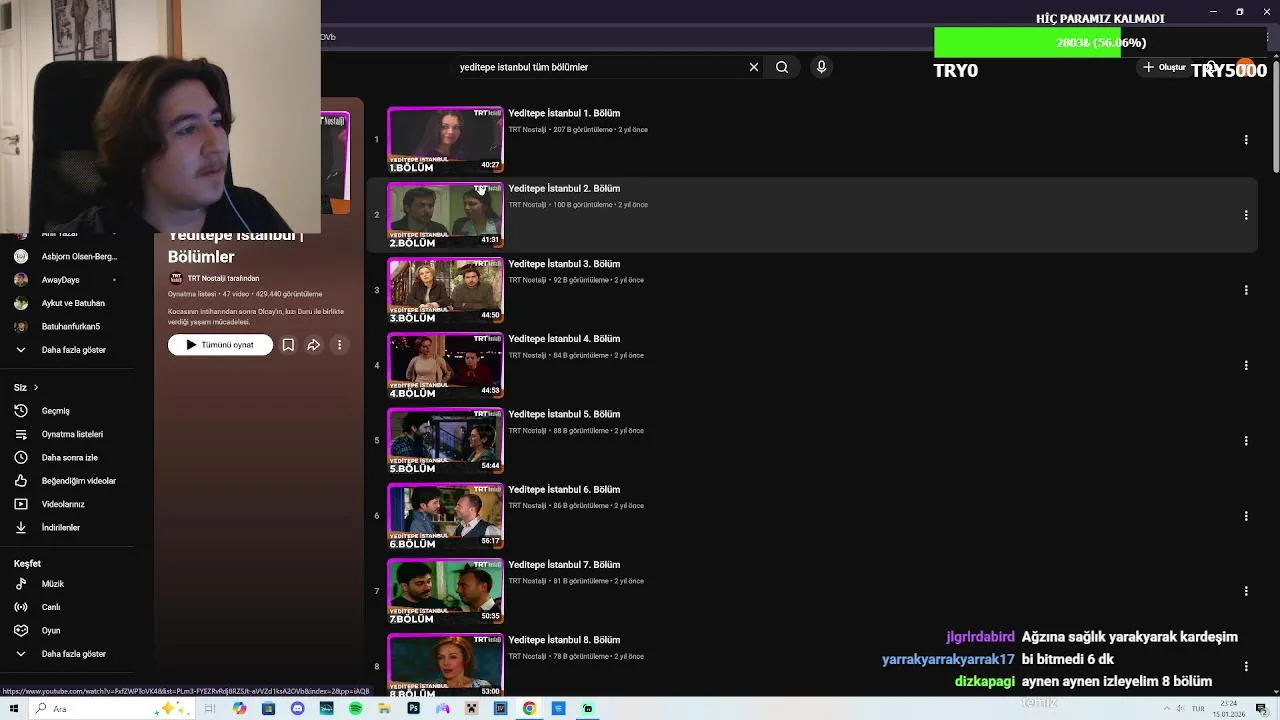The width and height of the screenshot is (1280, 720).
Task: Open the Windows notification center icon
Action: tap(1262, 708)
